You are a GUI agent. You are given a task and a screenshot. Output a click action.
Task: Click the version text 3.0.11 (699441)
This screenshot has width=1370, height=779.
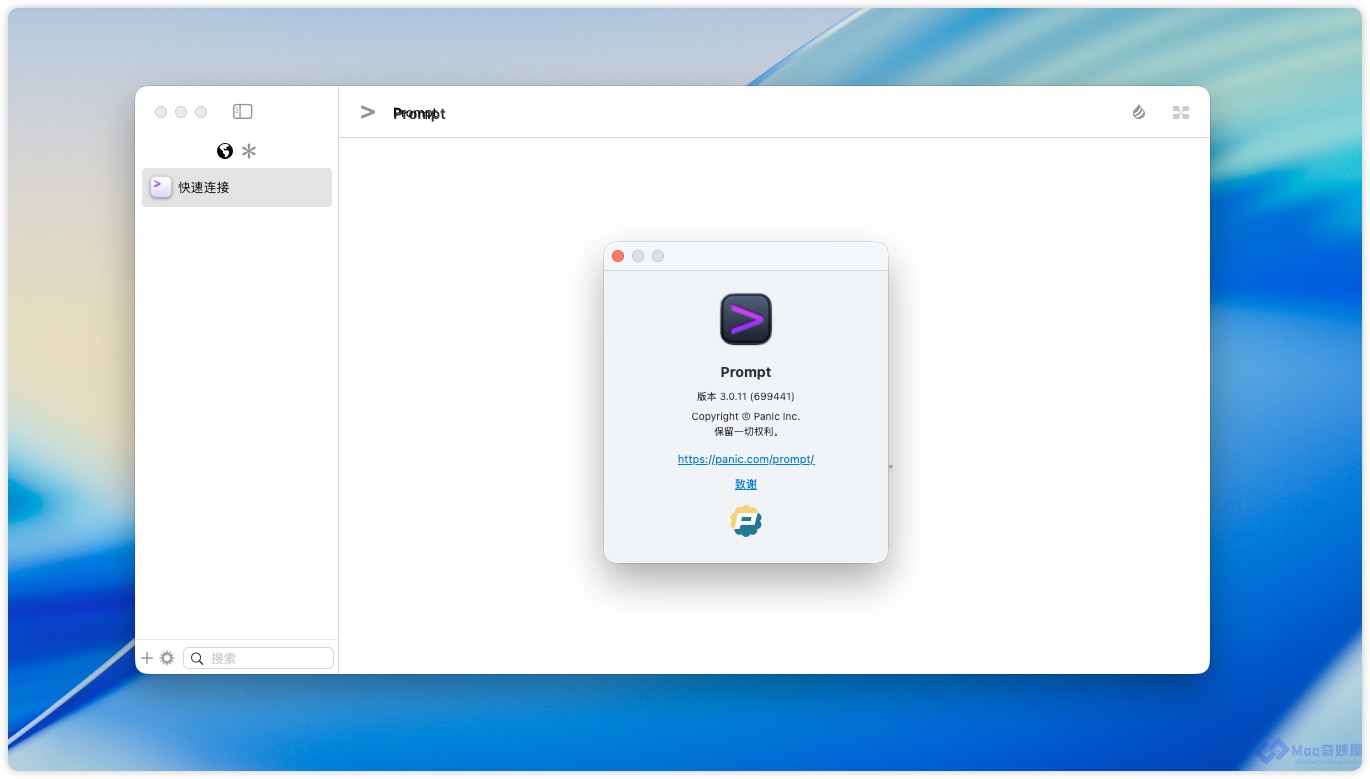[746, 396]
